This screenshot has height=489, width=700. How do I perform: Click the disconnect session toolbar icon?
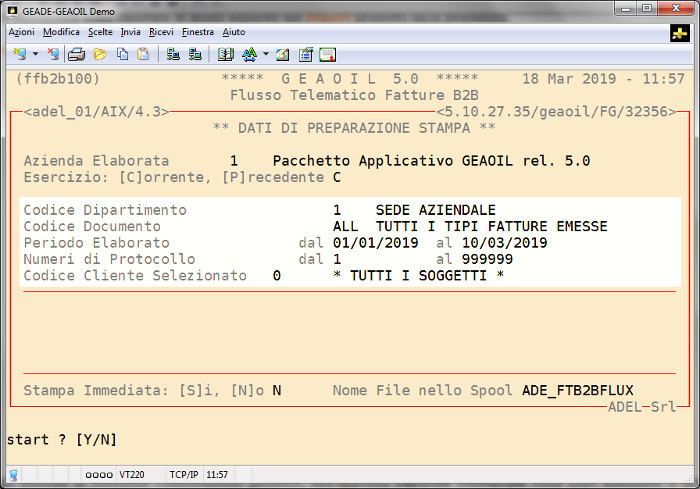52,54
